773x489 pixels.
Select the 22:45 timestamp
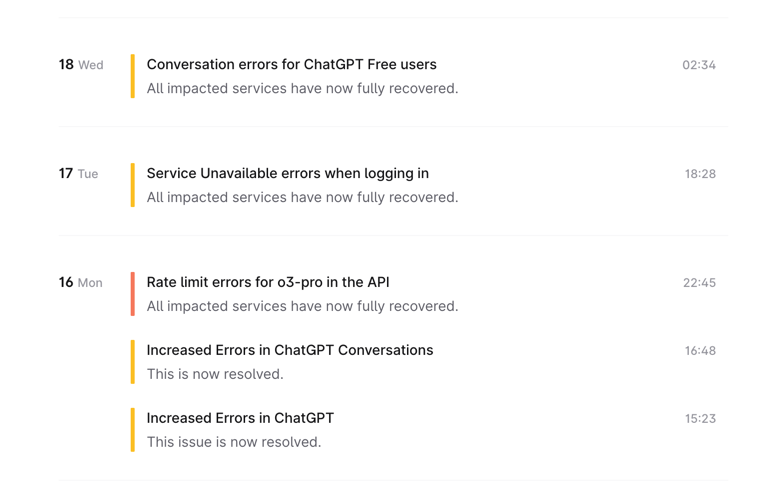[699, 283]
